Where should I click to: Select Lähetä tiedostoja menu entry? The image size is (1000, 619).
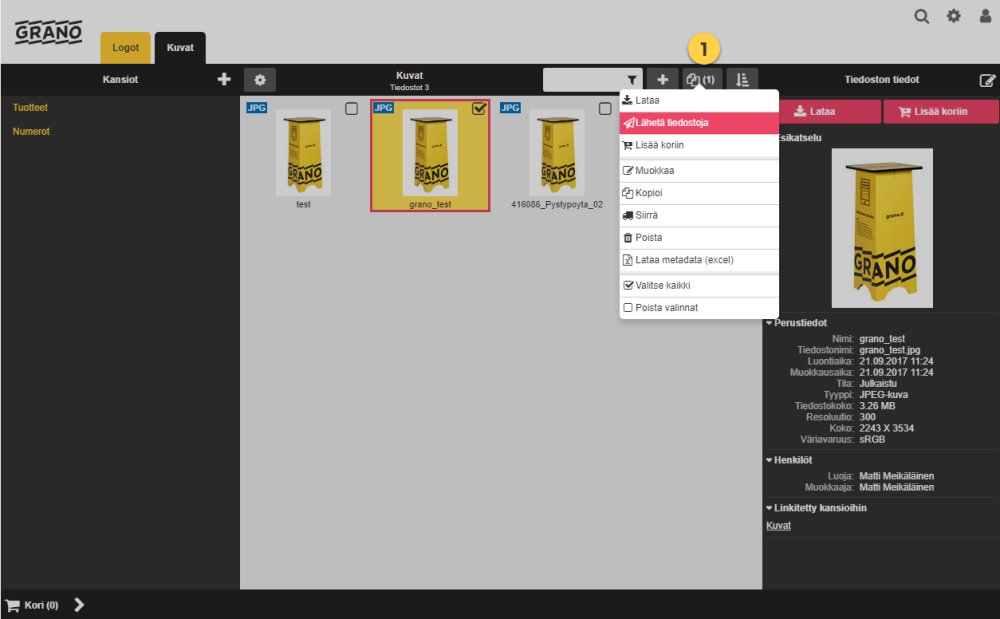click(699, 122)
